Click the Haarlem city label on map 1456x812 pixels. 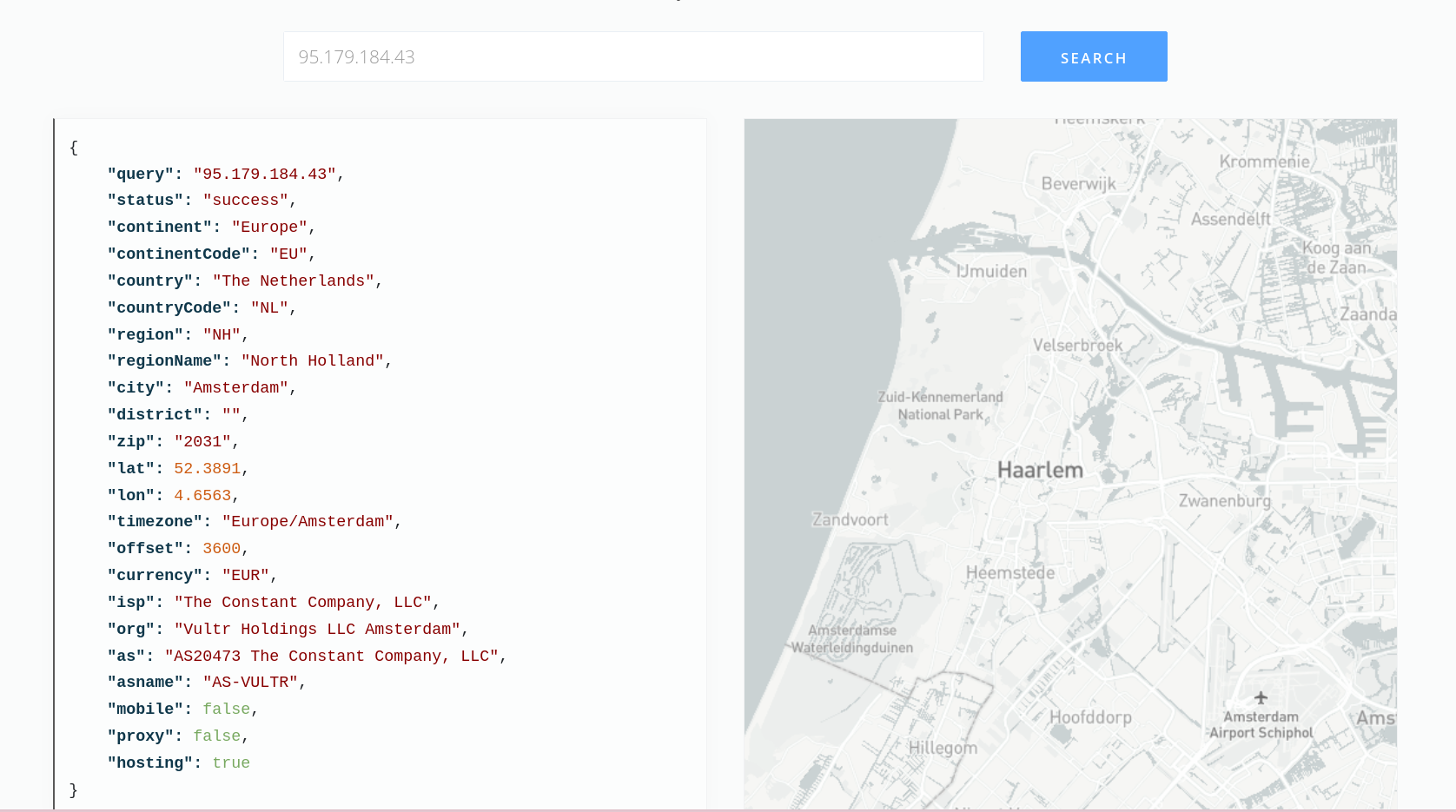coord(1040,471)
